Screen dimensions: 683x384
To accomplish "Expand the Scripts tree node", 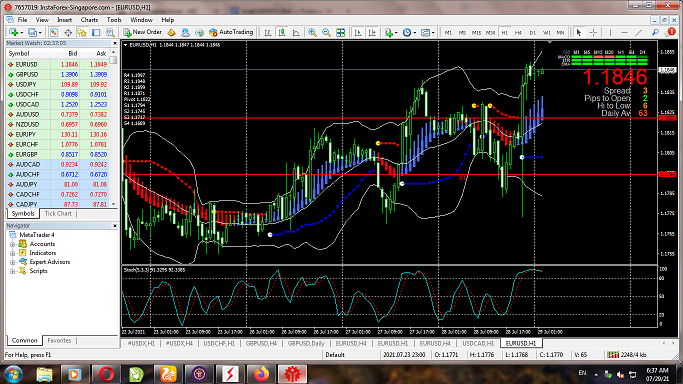I will [13, 271].
